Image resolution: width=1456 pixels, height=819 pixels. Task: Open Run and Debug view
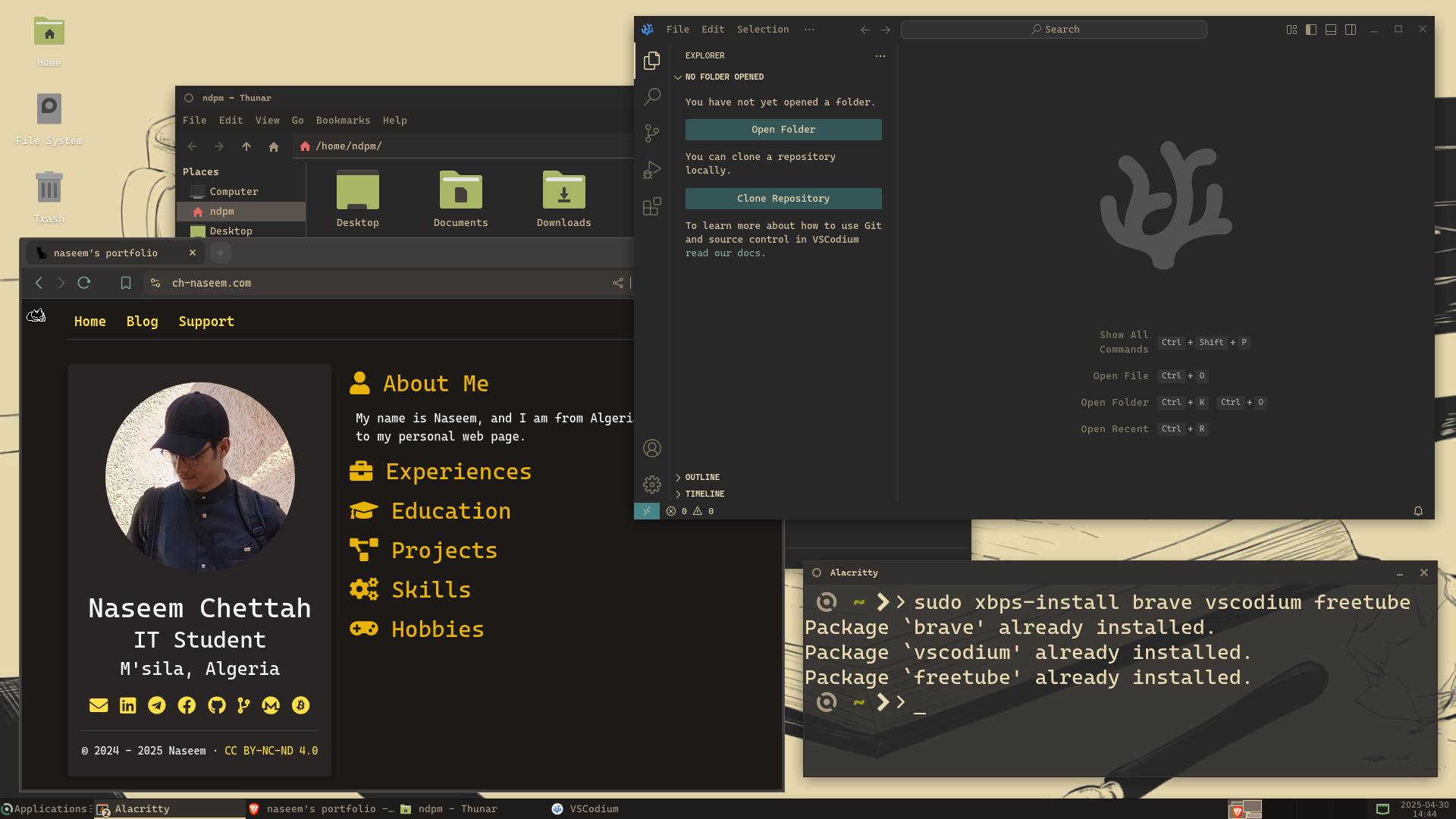point(651,170)
